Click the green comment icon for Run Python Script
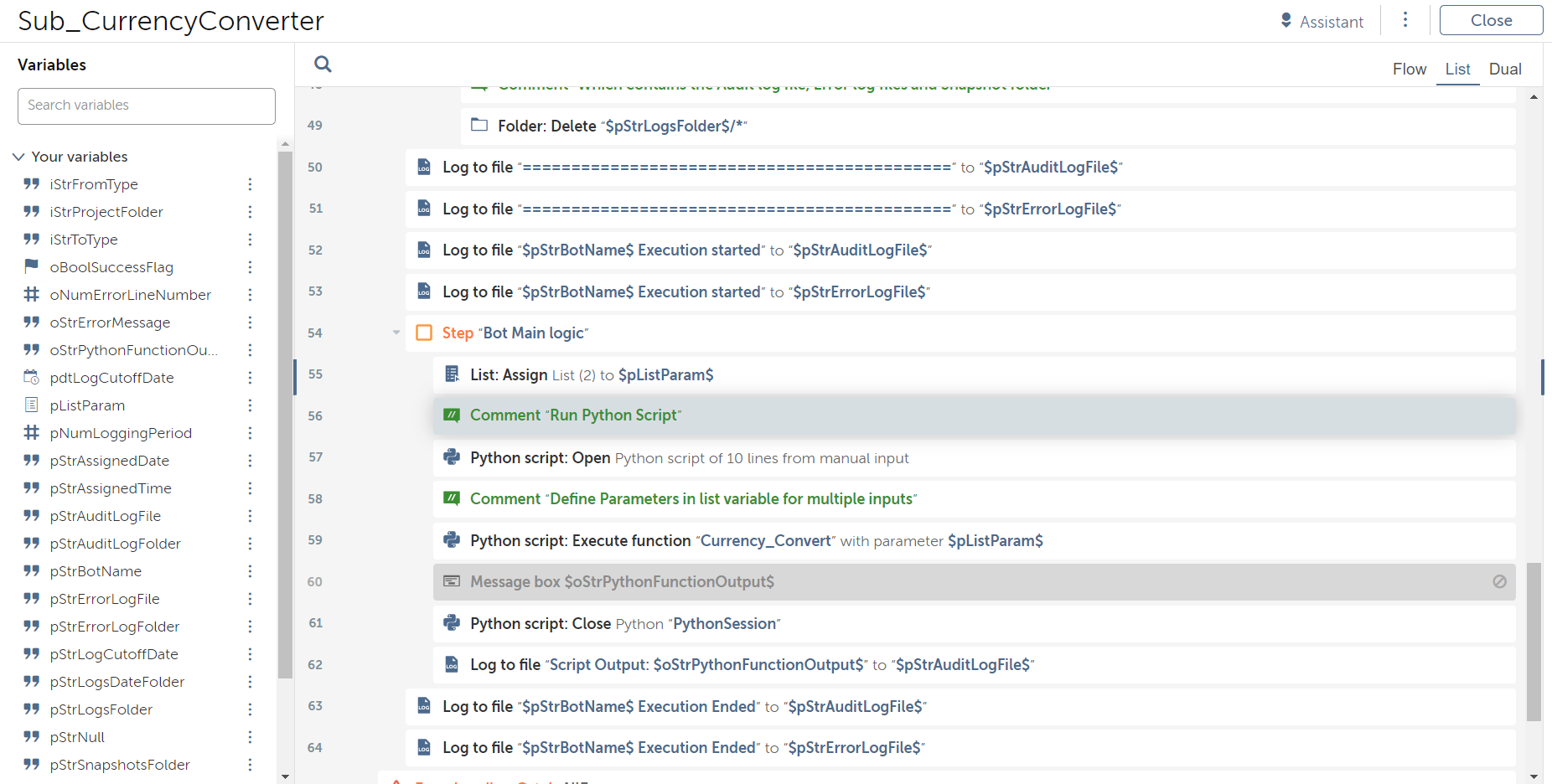The height and width of the screenshot is (784, 1552). [x=452, y=415]
